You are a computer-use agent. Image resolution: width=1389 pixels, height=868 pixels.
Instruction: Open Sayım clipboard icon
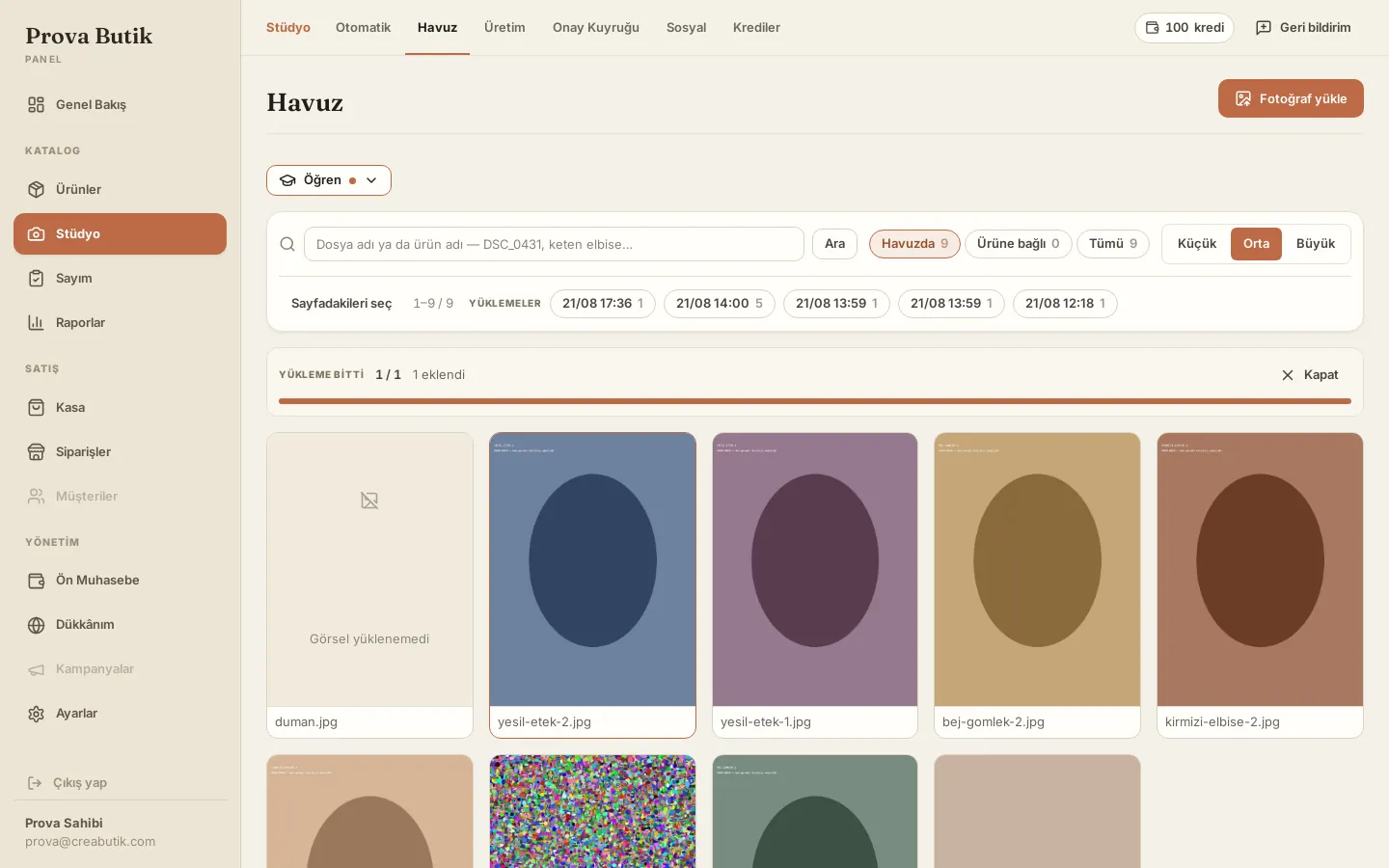click(x=36, y=279)
